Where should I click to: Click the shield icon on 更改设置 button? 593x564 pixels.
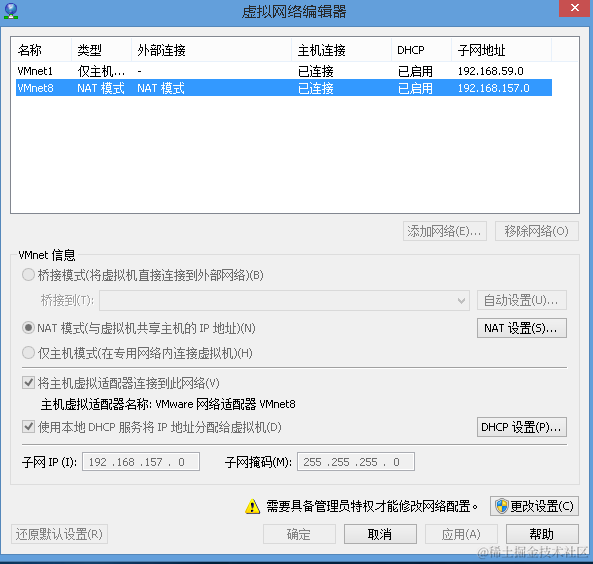click(x=501, y=506)
